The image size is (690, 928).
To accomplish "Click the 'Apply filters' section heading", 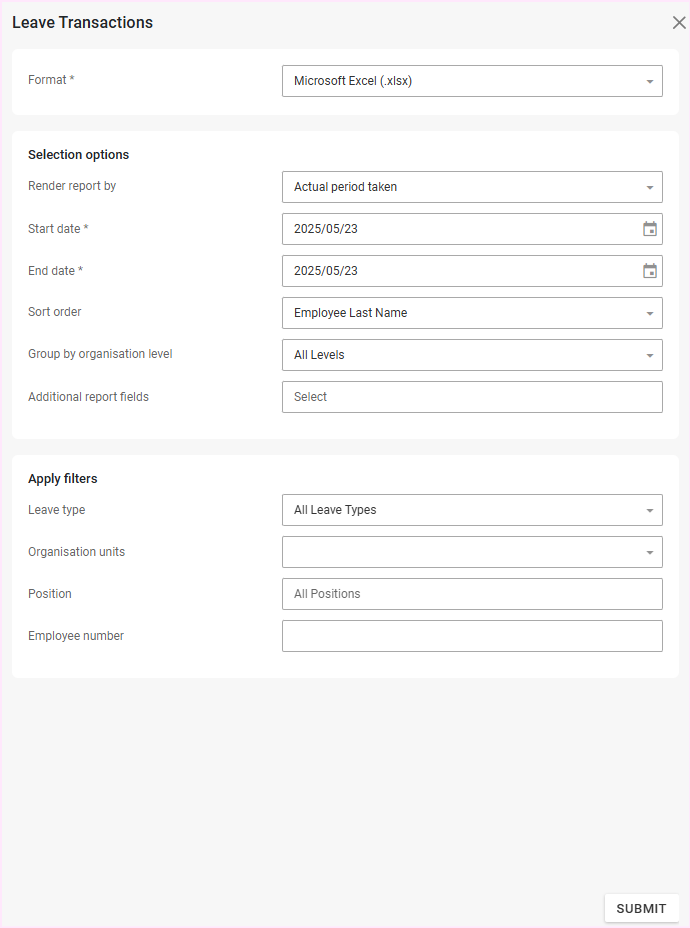I will pyautogui.click(x=63, y=479).
